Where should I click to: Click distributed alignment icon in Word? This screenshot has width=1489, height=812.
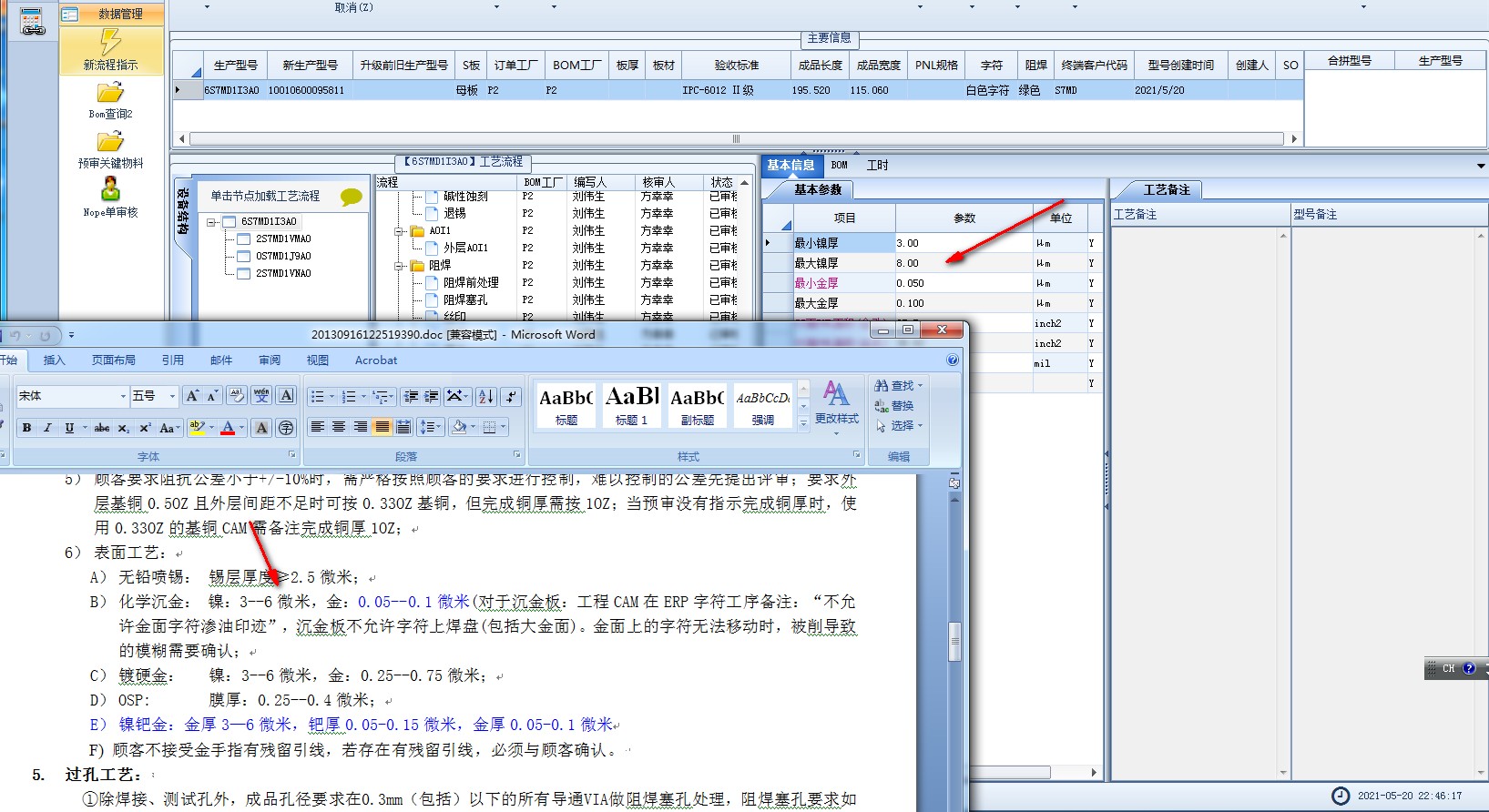(404, 427)
